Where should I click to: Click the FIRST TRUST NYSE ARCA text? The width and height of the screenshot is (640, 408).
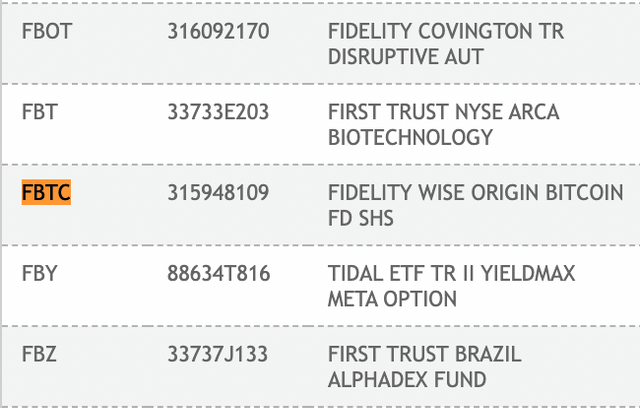(x=444, y=112)
